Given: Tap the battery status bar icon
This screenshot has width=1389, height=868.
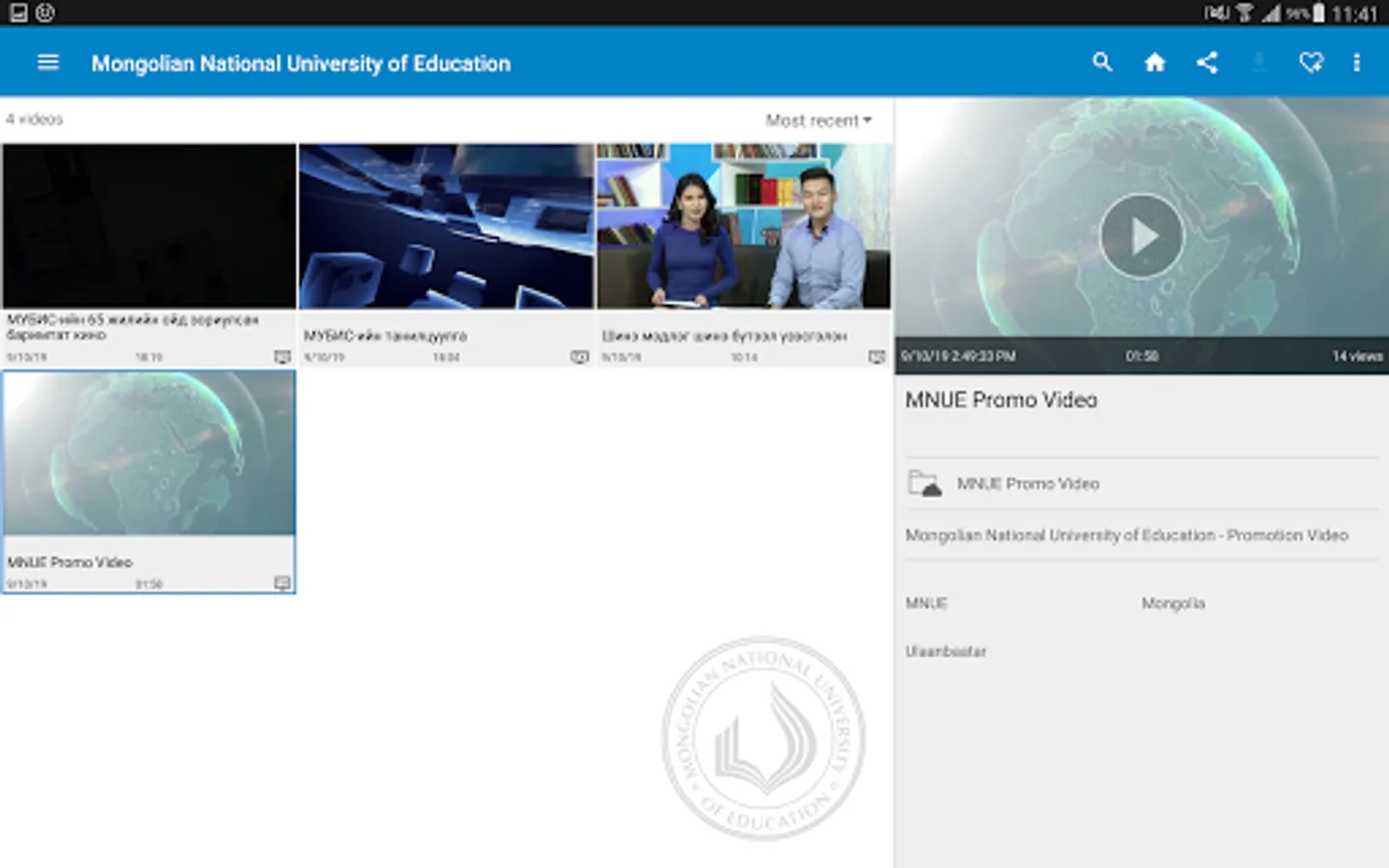Looking at the screenshot, I should [x=1318, y=13].
